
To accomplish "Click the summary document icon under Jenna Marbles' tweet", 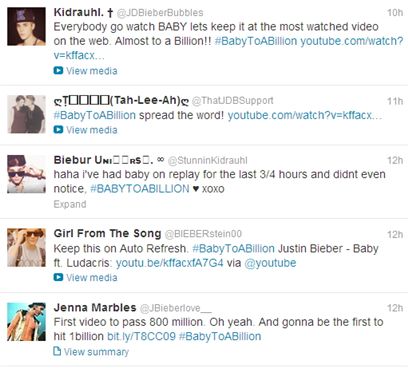I will point(57,351).
